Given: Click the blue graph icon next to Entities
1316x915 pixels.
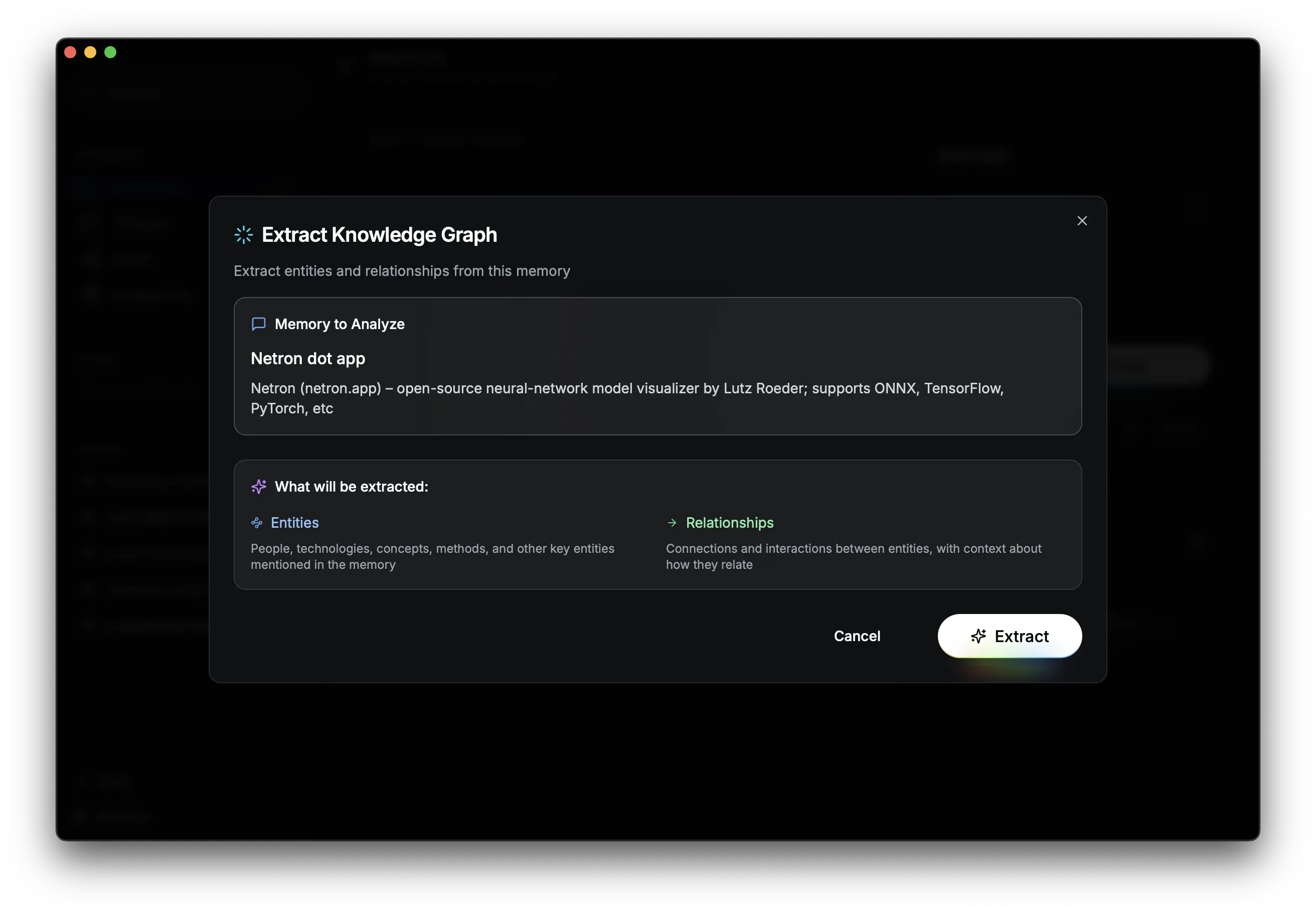Looking at the screenshot, I should [257, 522].
